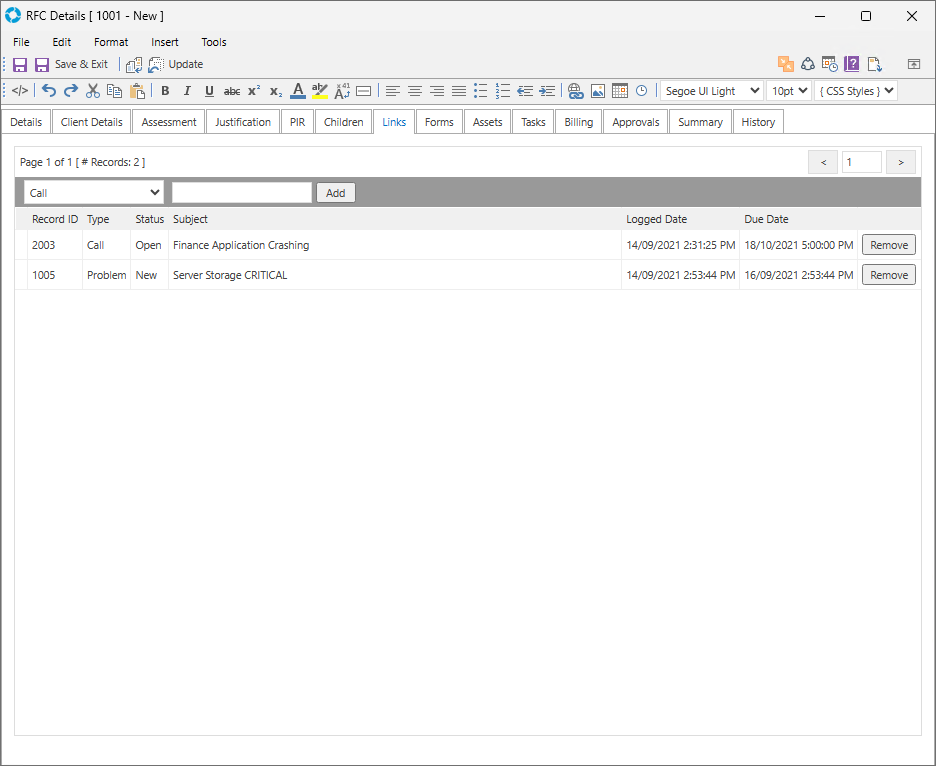Open the Call link type dropdown

click(94, 193)
